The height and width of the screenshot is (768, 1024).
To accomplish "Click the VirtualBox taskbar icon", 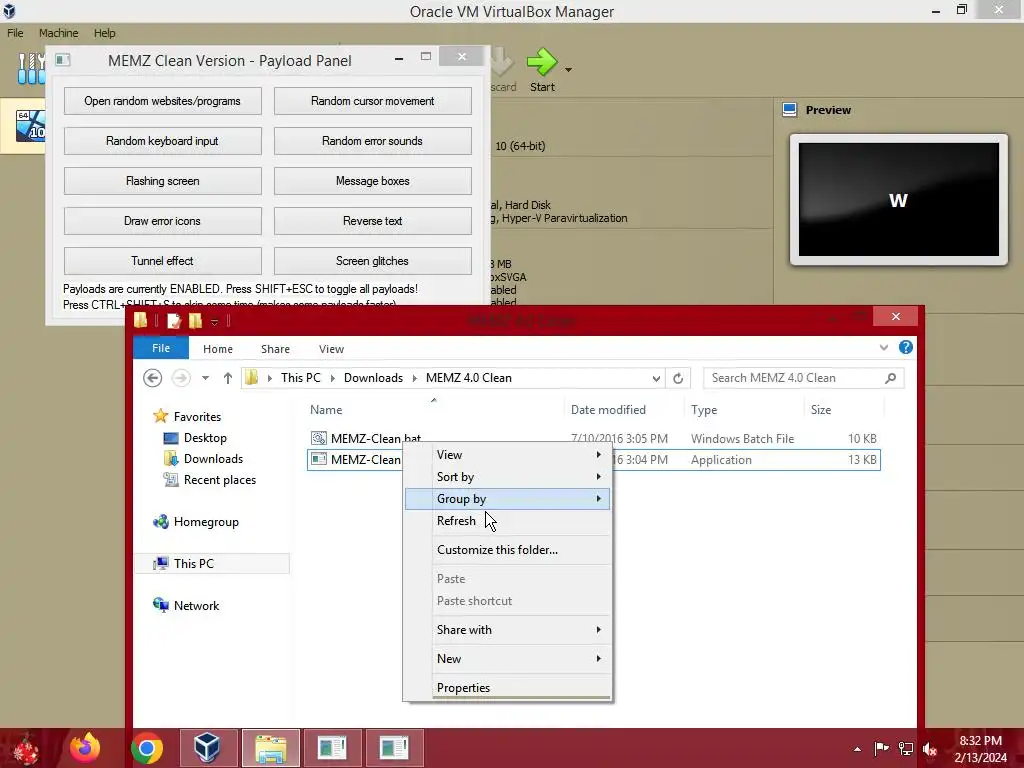I will pos(207,748).
